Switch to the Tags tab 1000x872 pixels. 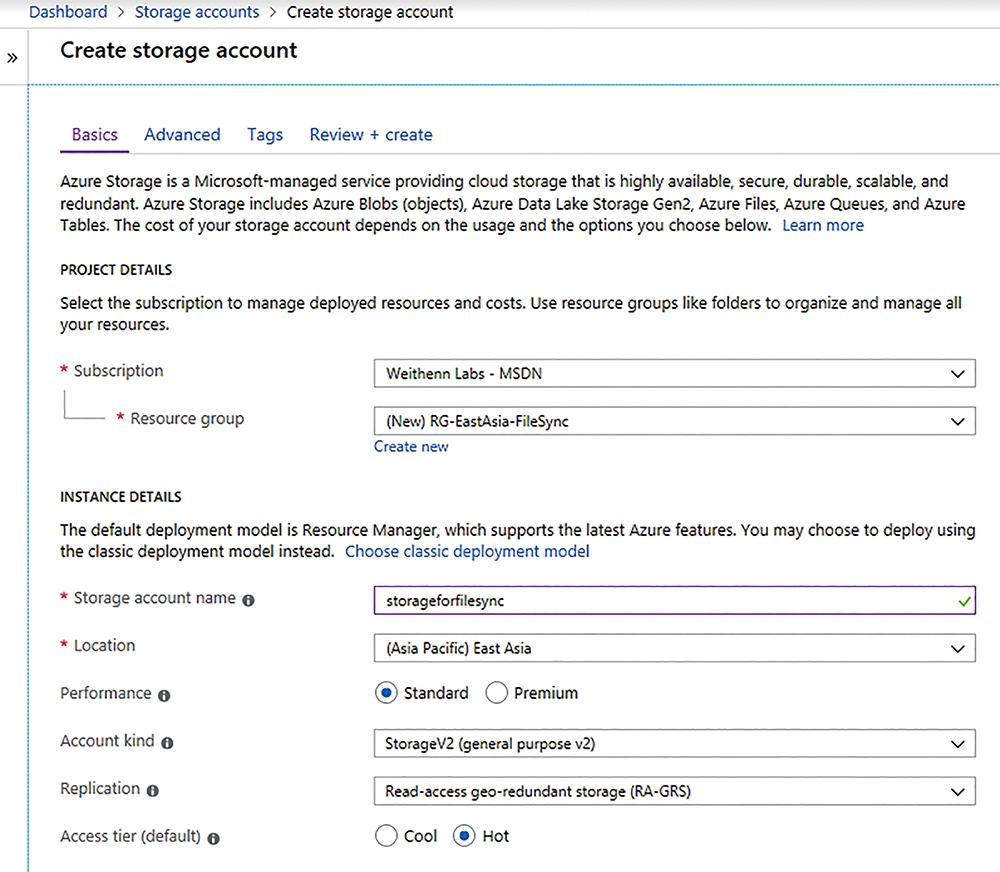coord(265,135)
